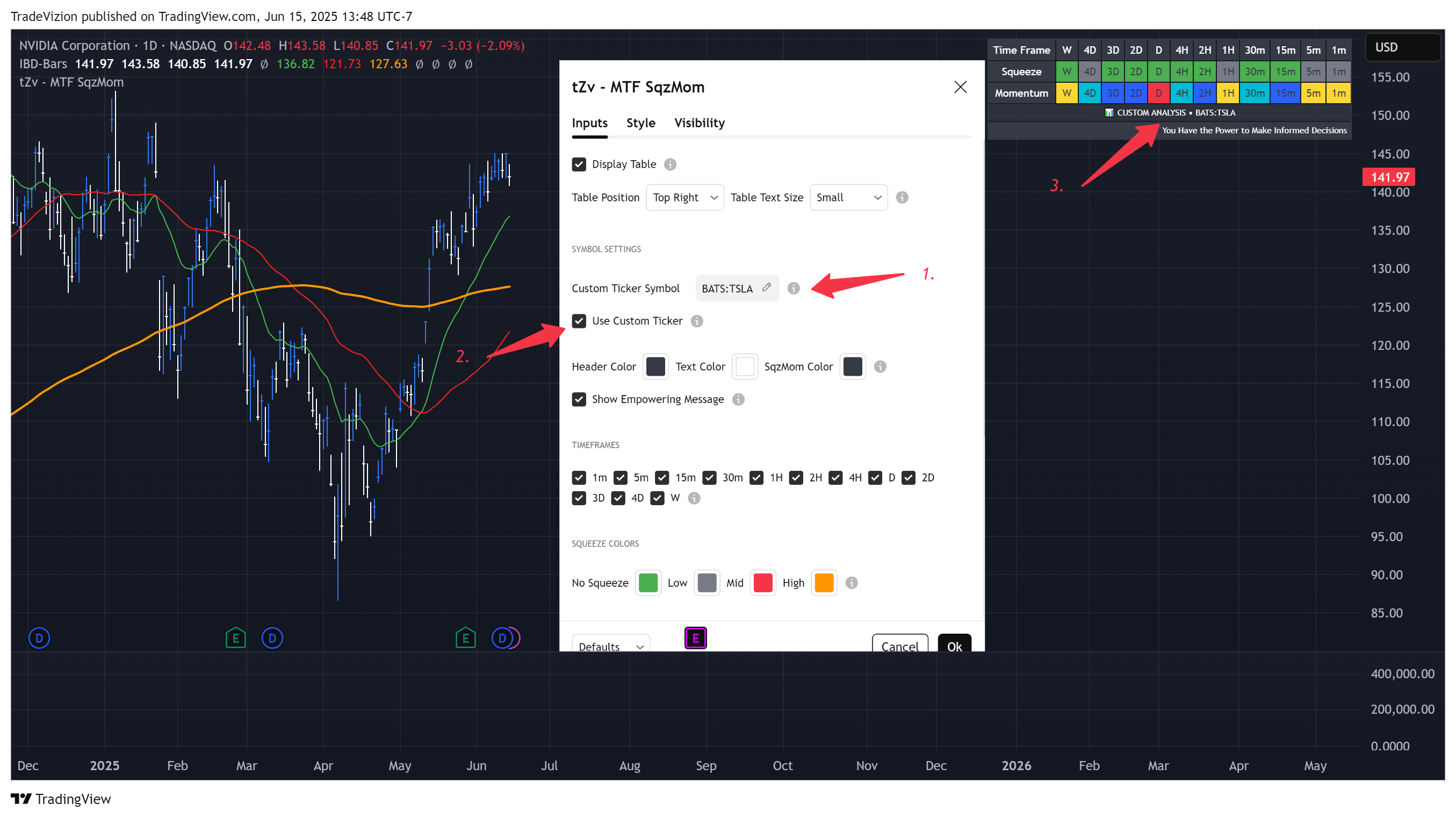Click info icon next to Display Table
The width and height of the screenshot is (1456, 818).
670,164
